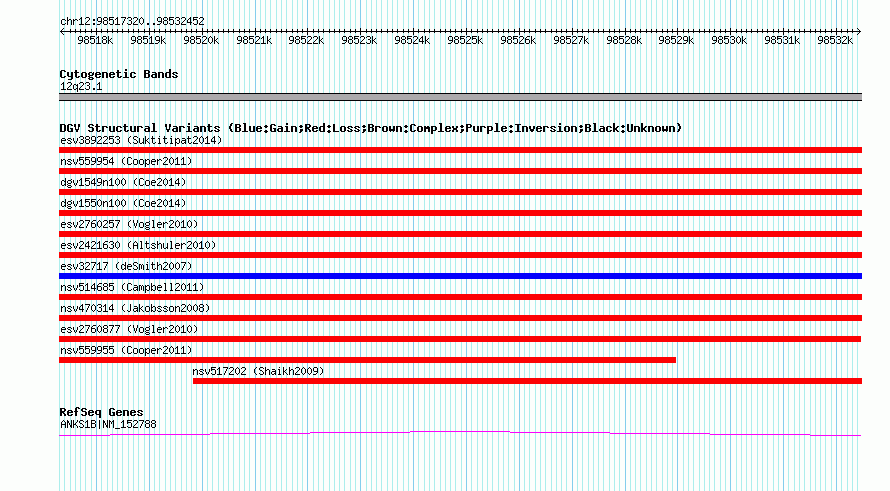Click the ANKS1B|NM_152788 gene label
This screenshot has width=890, height=491.
point(108,424)
